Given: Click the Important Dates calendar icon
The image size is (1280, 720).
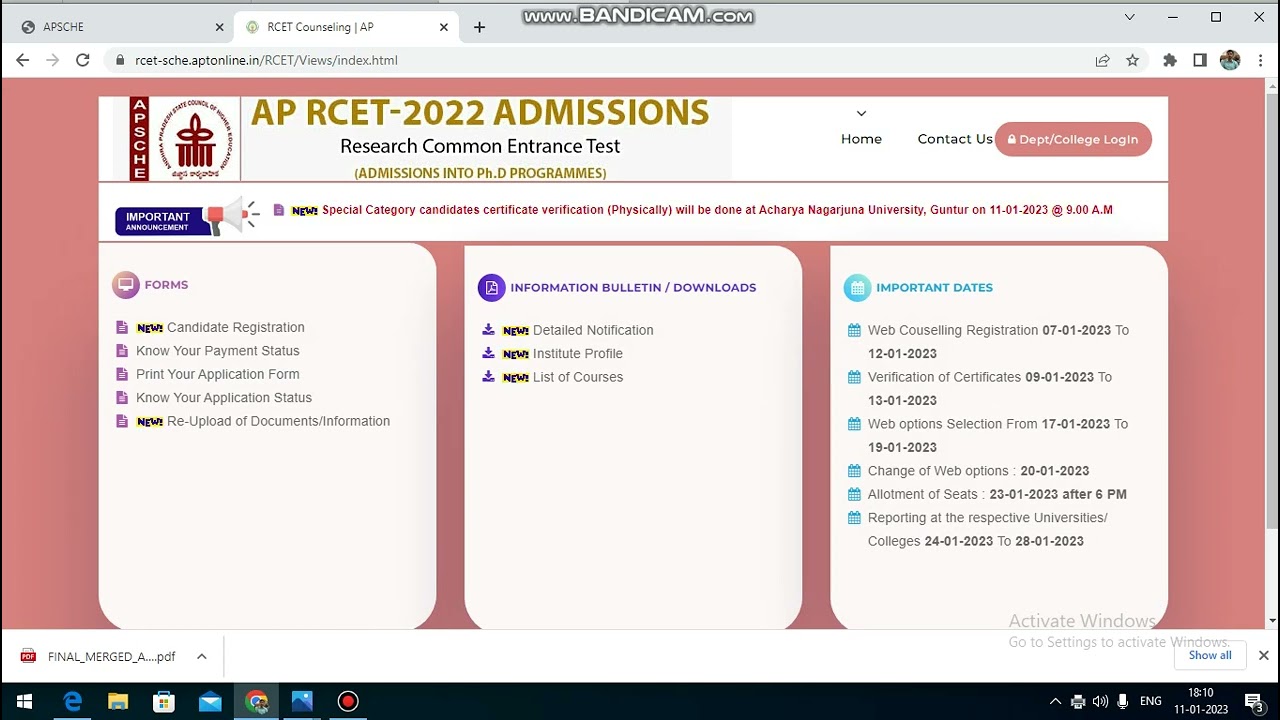Looking at the screenshot, I should click(857, 288).
